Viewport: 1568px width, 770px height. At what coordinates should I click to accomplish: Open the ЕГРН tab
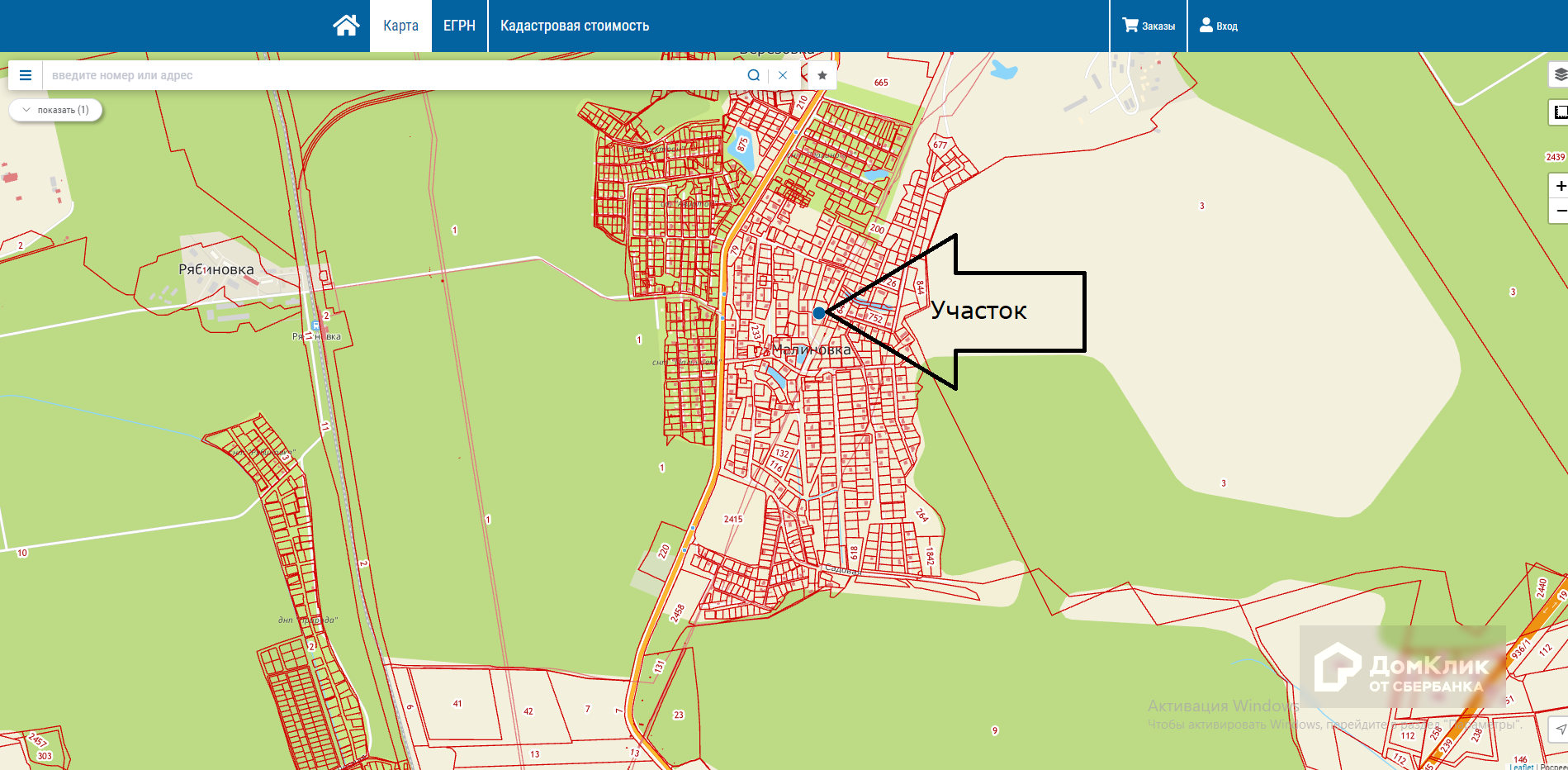click(x=459, y=26)
